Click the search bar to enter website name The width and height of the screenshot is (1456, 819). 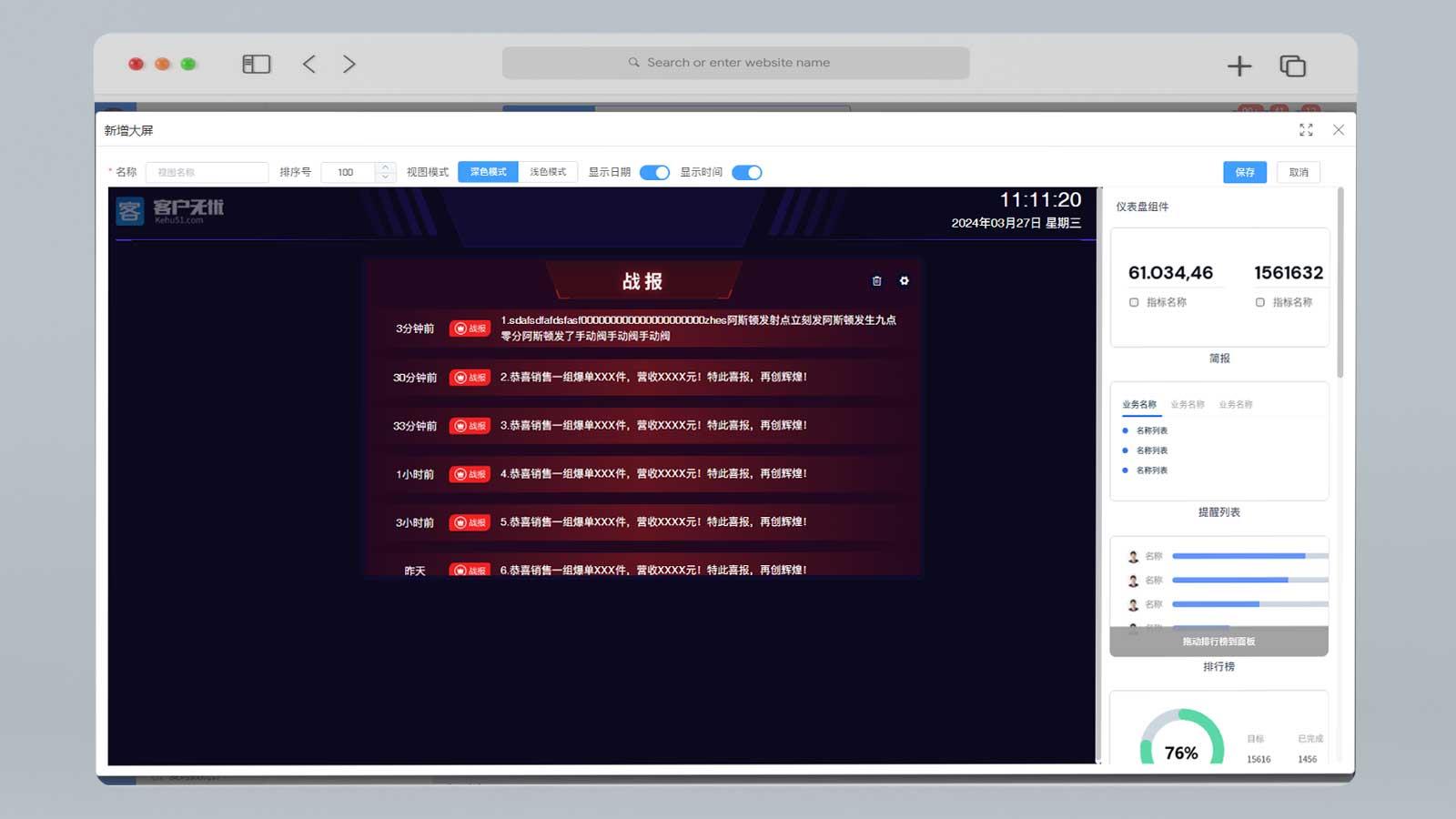735,62
